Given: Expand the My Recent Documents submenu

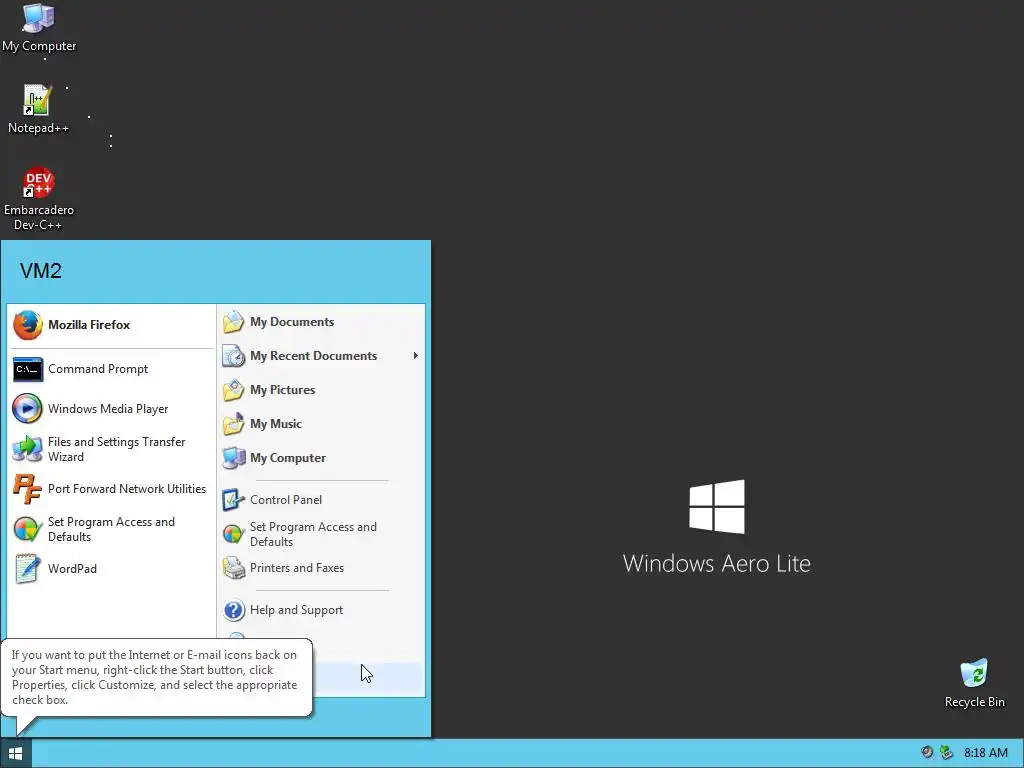Looking at the screenshot, I should 321,356.
